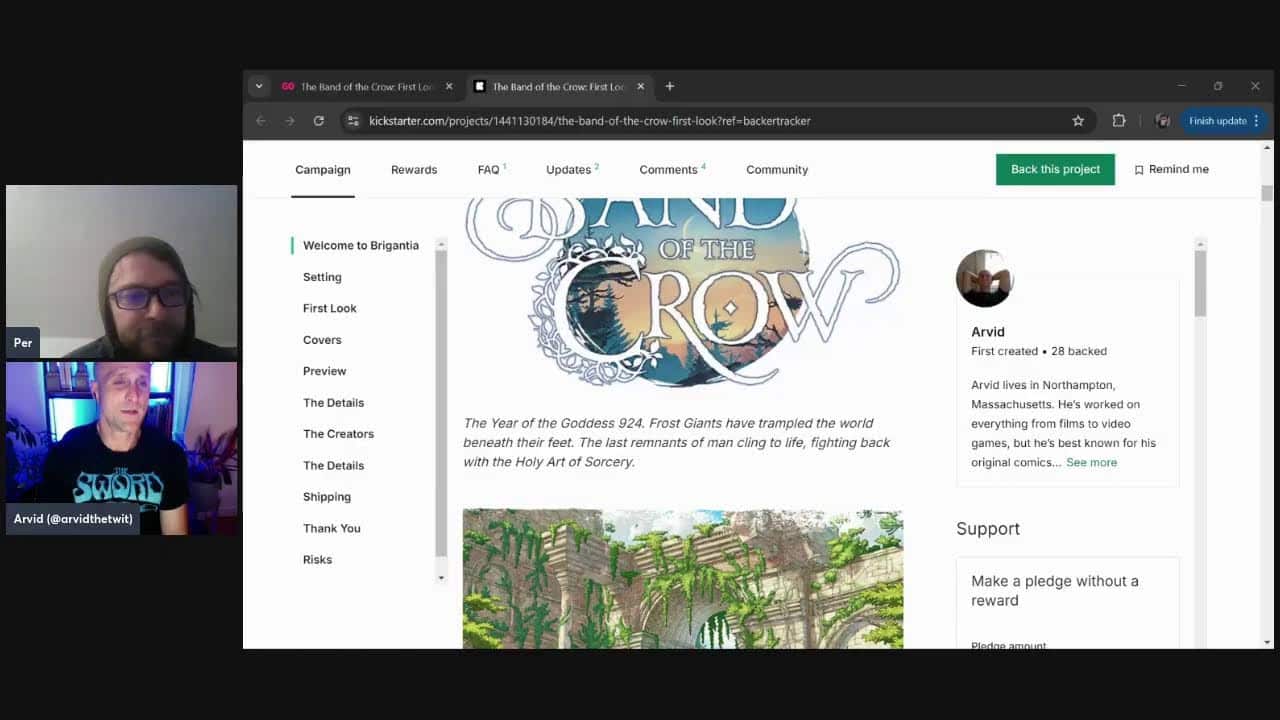Click the browser back arrow
Image resolution: width=1280 pixels, height=720 pixels.
261,121
